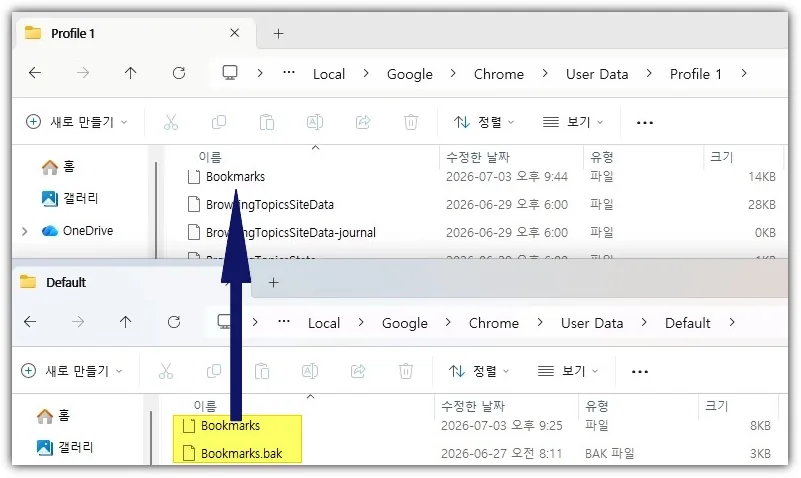Image resolution: width=801 pixels, height=478 pixels.
Task: Click Google breadcrumb in Default window
Action: (x=405, y=324)
